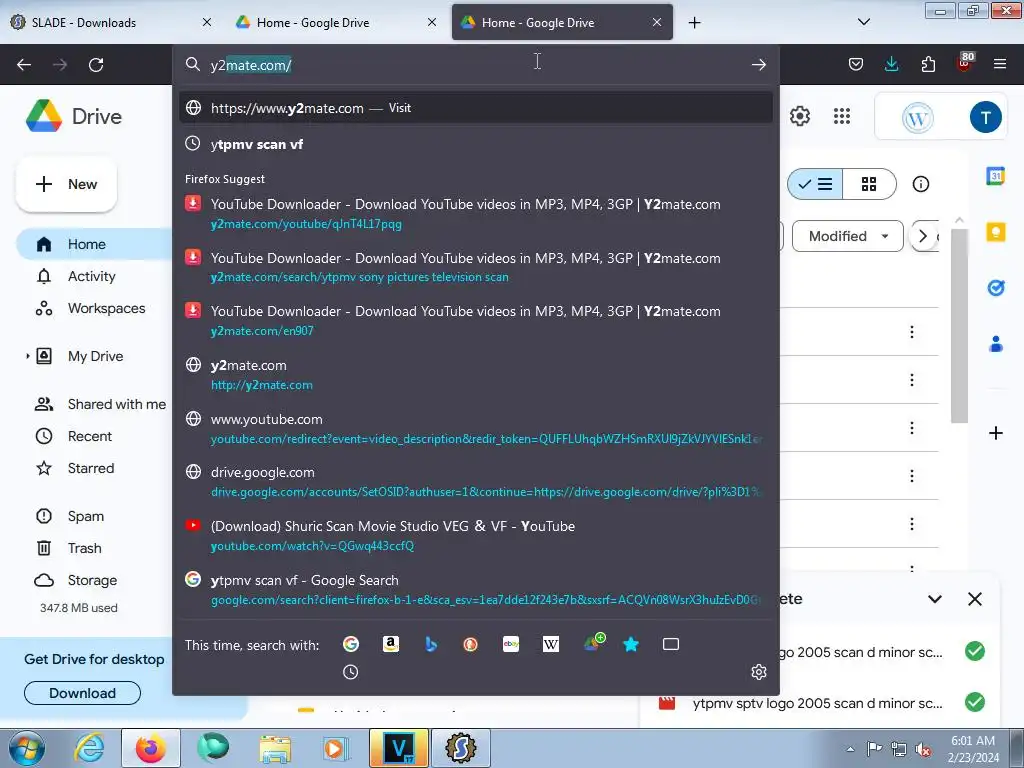Viewport: 1024px width, 768px height.
Task: Switch Drive to grid layout
Action: point(869,184)
